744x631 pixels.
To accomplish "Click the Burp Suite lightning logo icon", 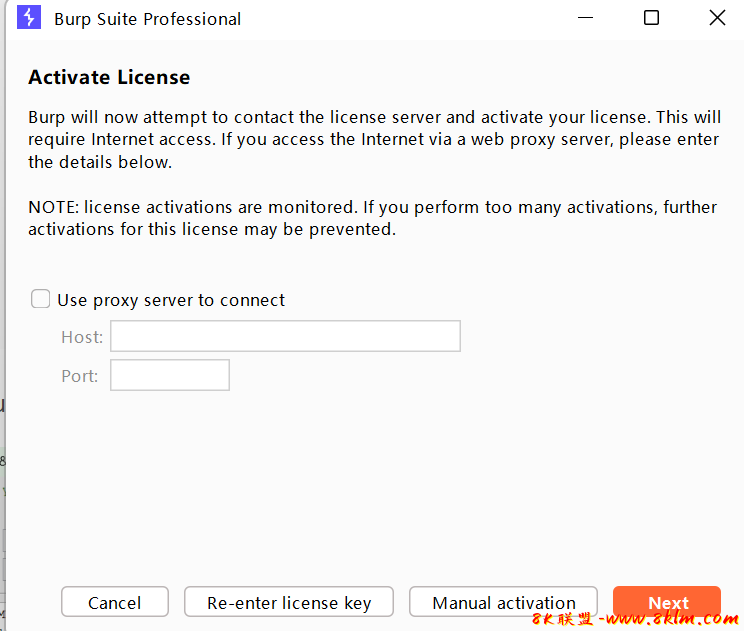I will (x=29, y=18).
